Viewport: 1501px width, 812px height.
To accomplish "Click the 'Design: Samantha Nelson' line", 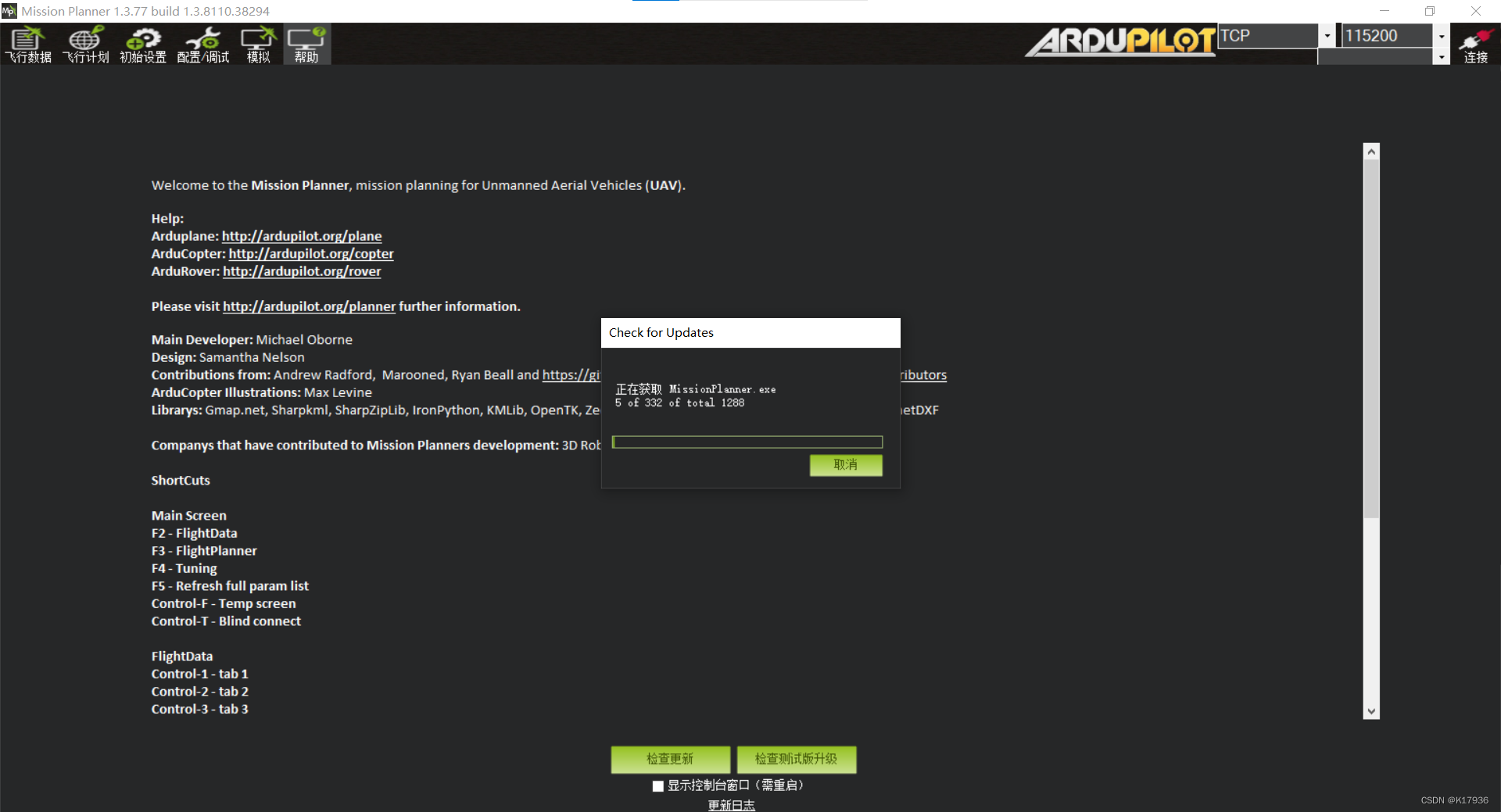I will (x=228, y=357).
